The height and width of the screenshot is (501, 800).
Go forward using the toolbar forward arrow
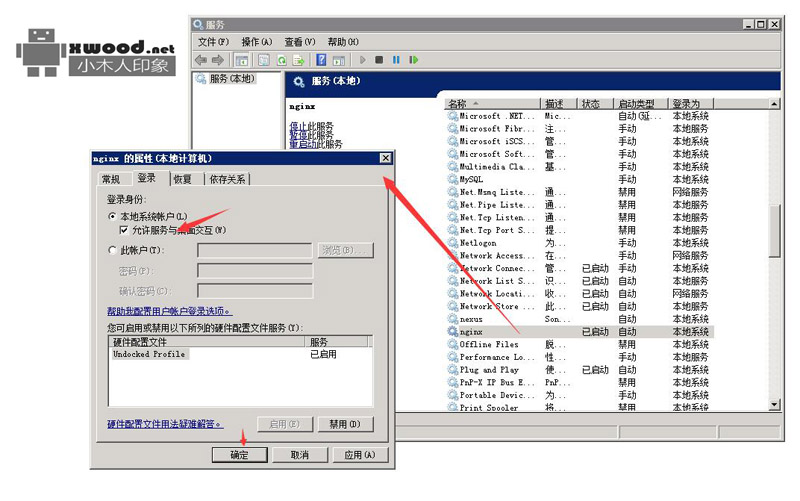point(218,60)
